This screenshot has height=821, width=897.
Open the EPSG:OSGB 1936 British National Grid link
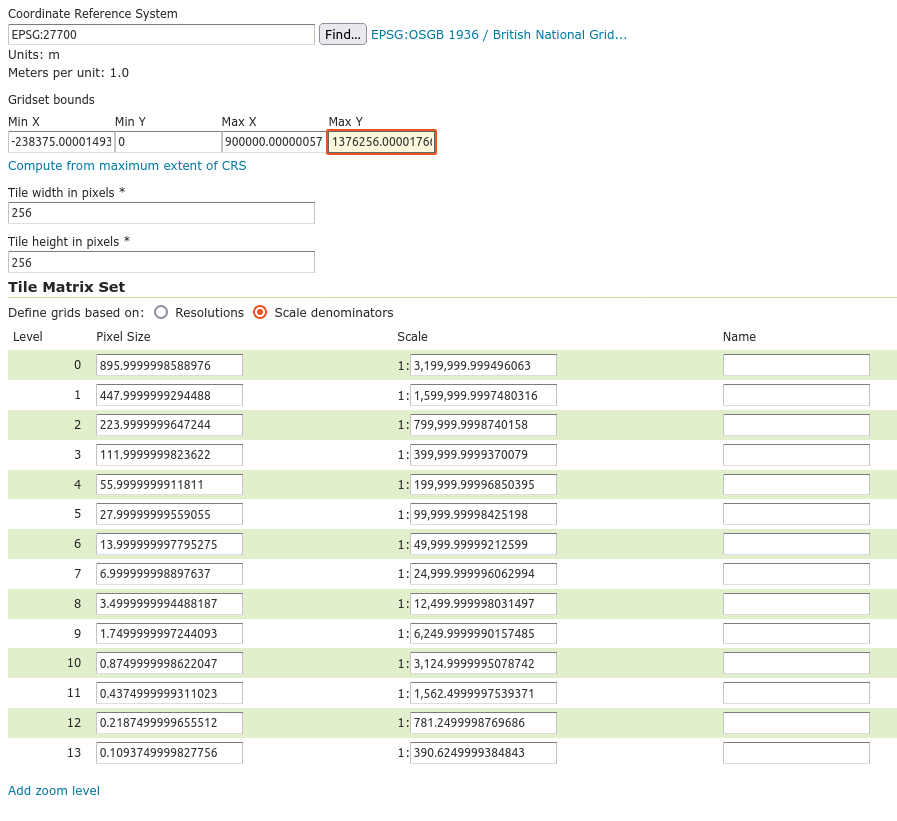coord(499,35)
